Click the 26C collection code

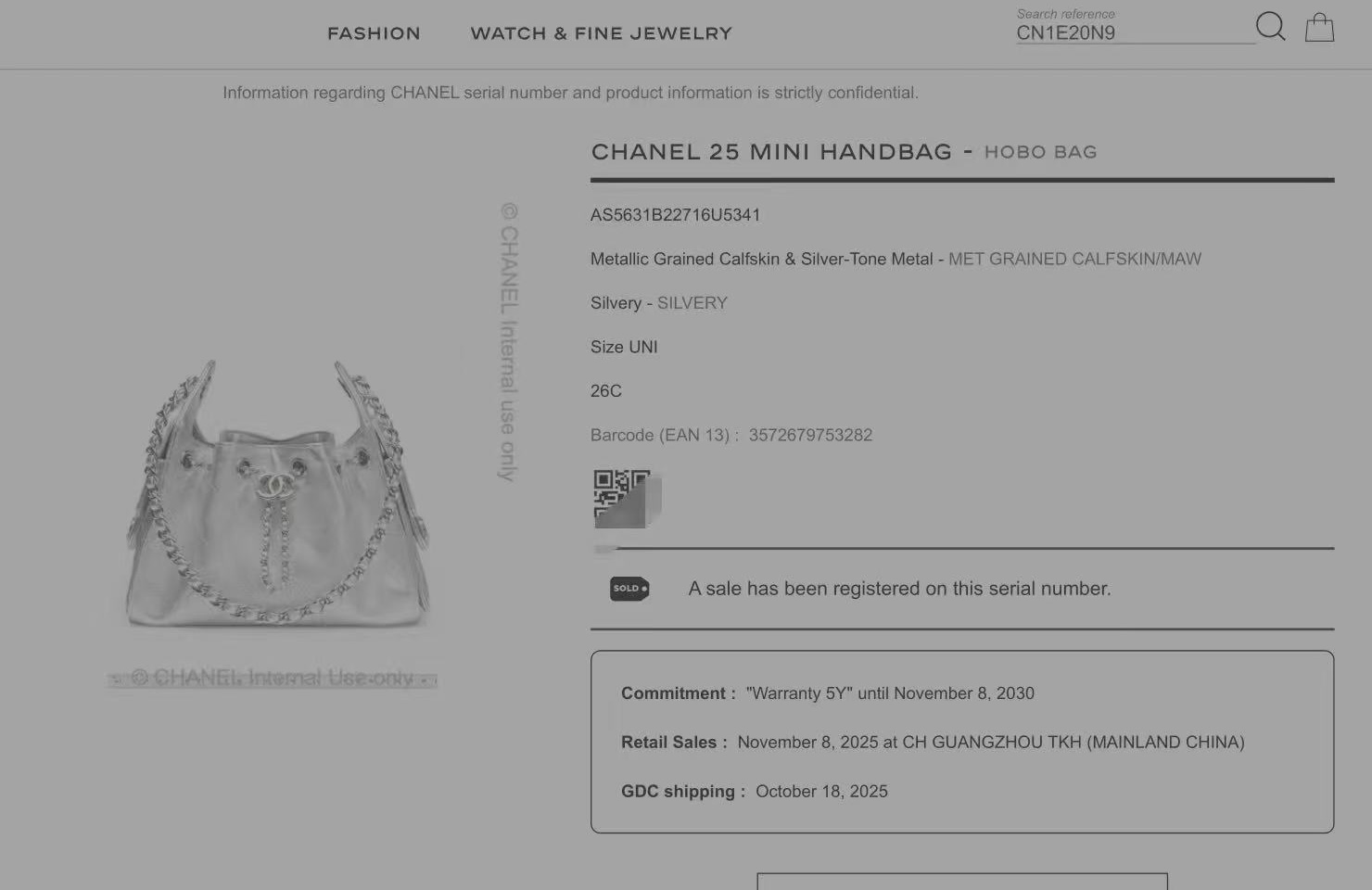606,391
